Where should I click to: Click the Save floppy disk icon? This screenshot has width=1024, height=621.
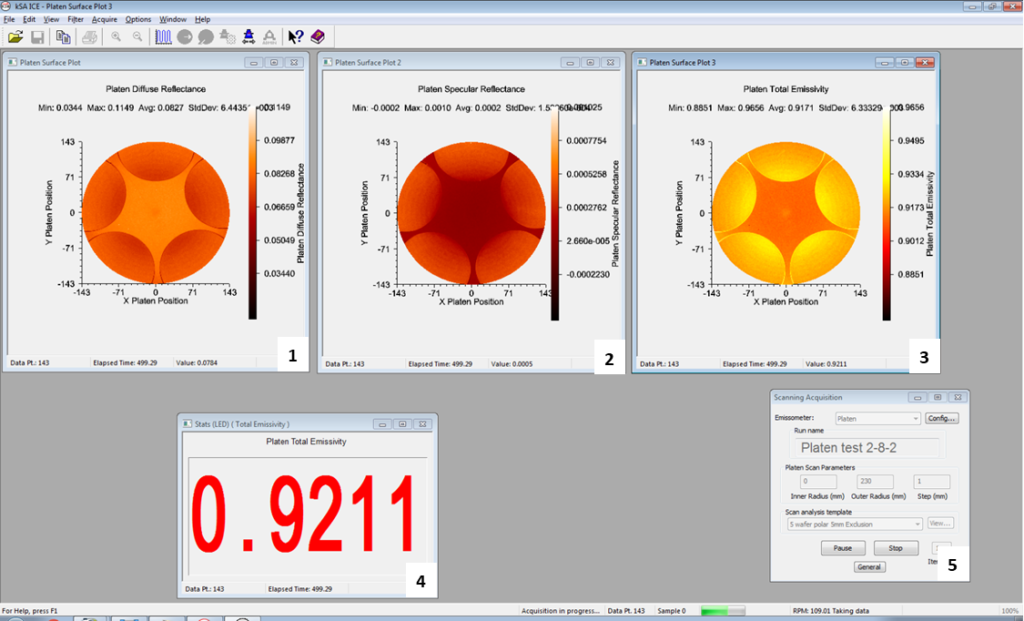point(37,37)
